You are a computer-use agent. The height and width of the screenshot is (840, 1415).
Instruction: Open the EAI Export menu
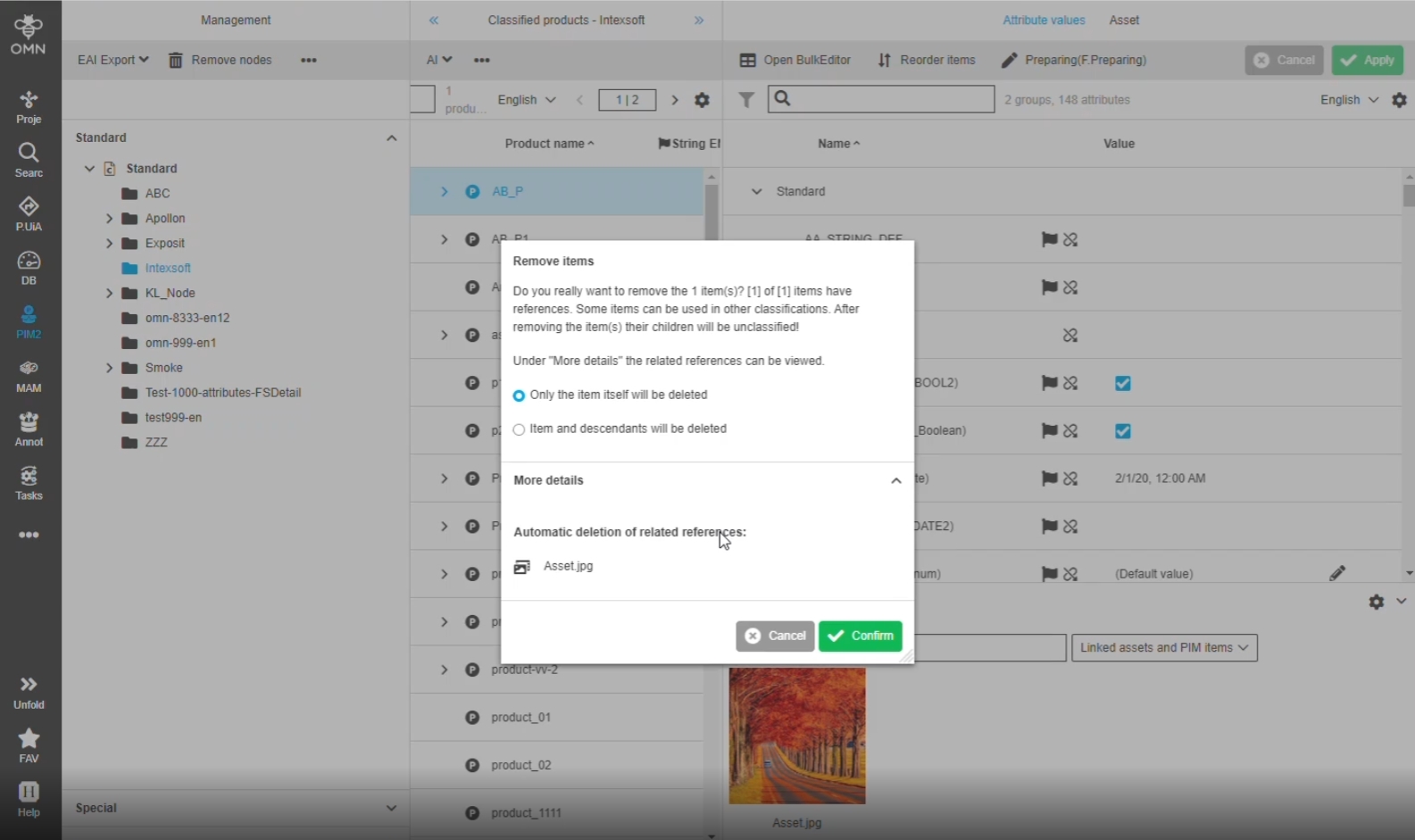click(x=112, y=60)
